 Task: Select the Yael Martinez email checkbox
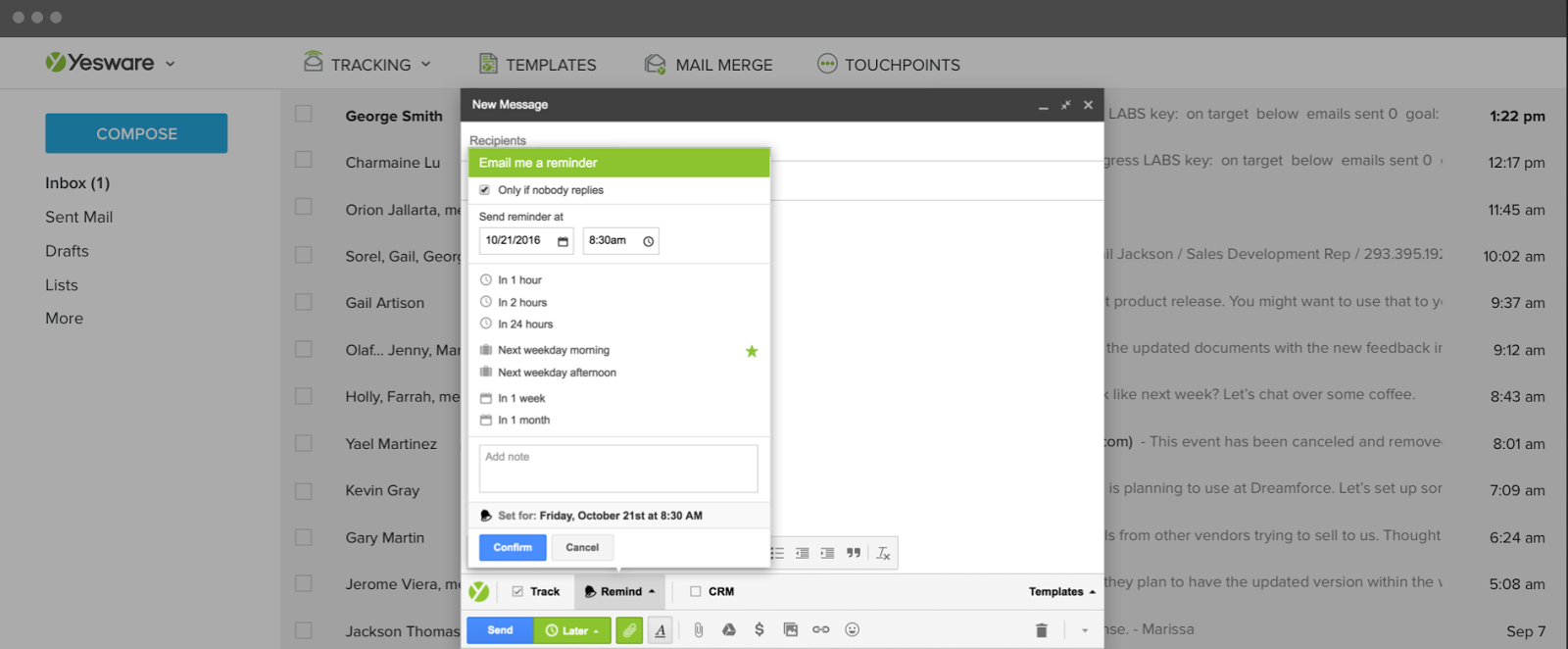(304, 443)
